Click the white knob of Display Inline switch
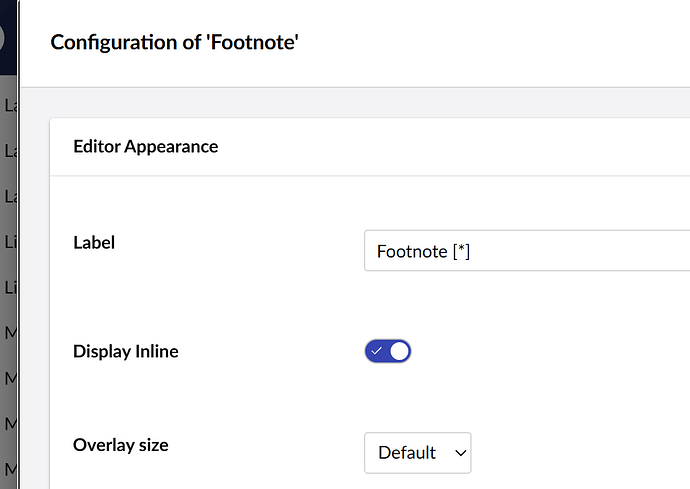Viewport: 690px width, 489px height. [399, 351]
